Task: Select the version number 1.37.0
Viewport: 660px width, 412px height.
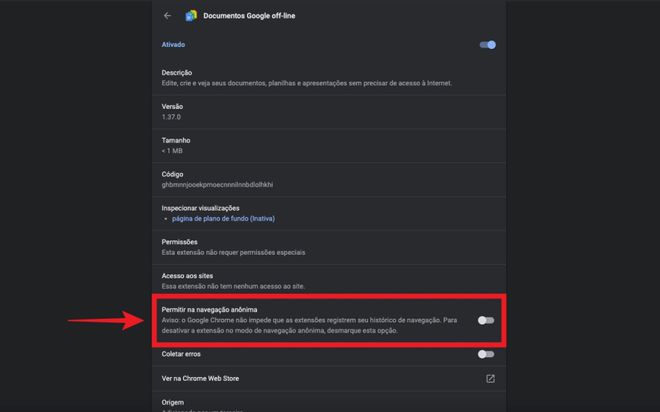Action: [x=171, y=117]
